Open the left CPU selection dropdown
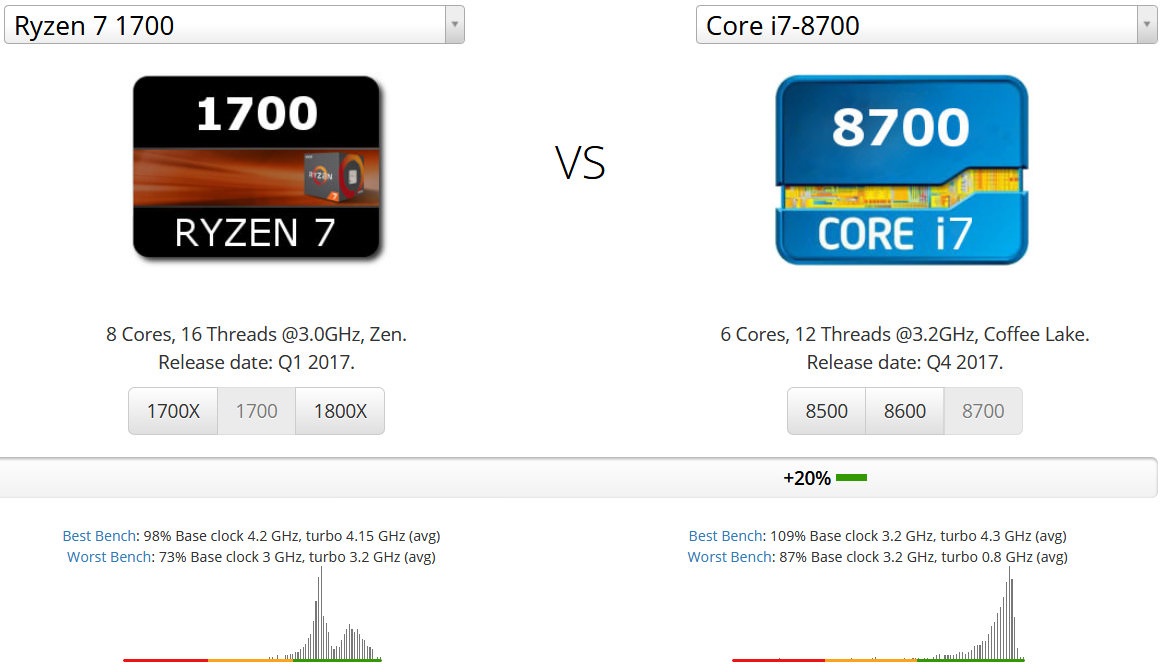 [456, 24]
